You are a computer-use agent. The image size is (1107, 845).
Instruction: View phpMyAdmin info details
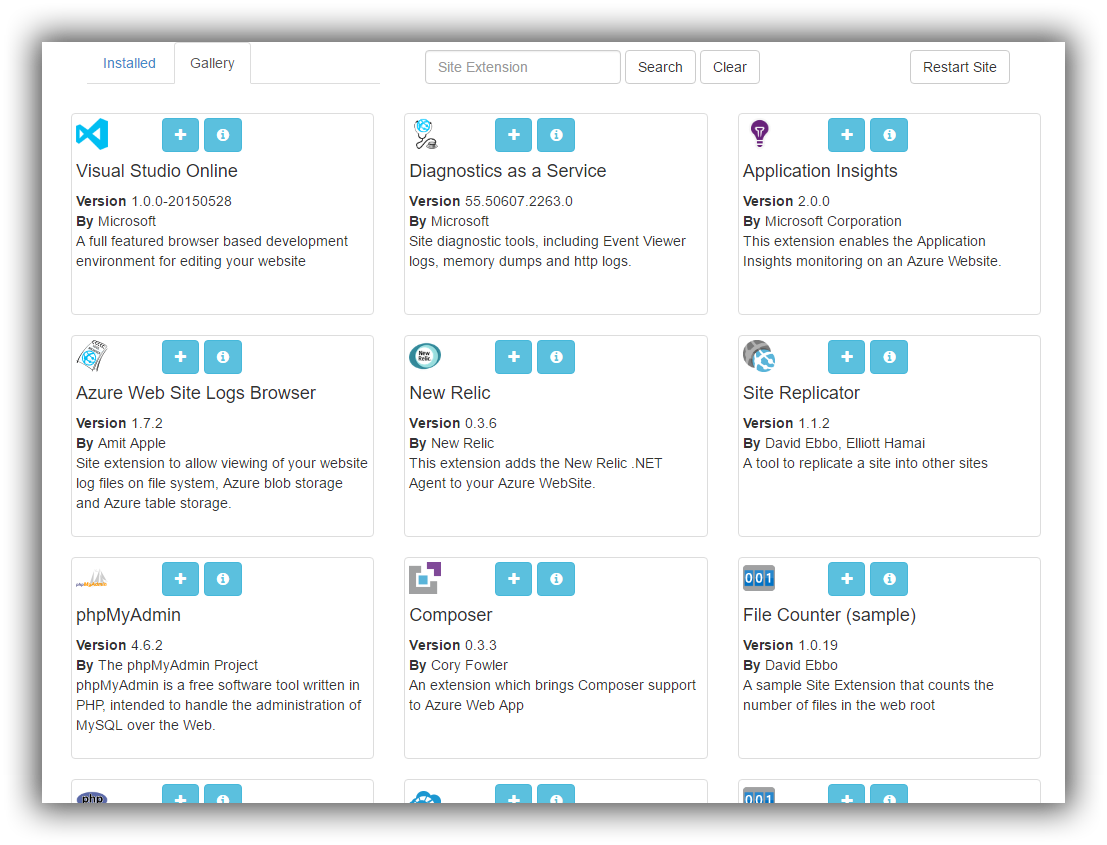tap(223, 579)
